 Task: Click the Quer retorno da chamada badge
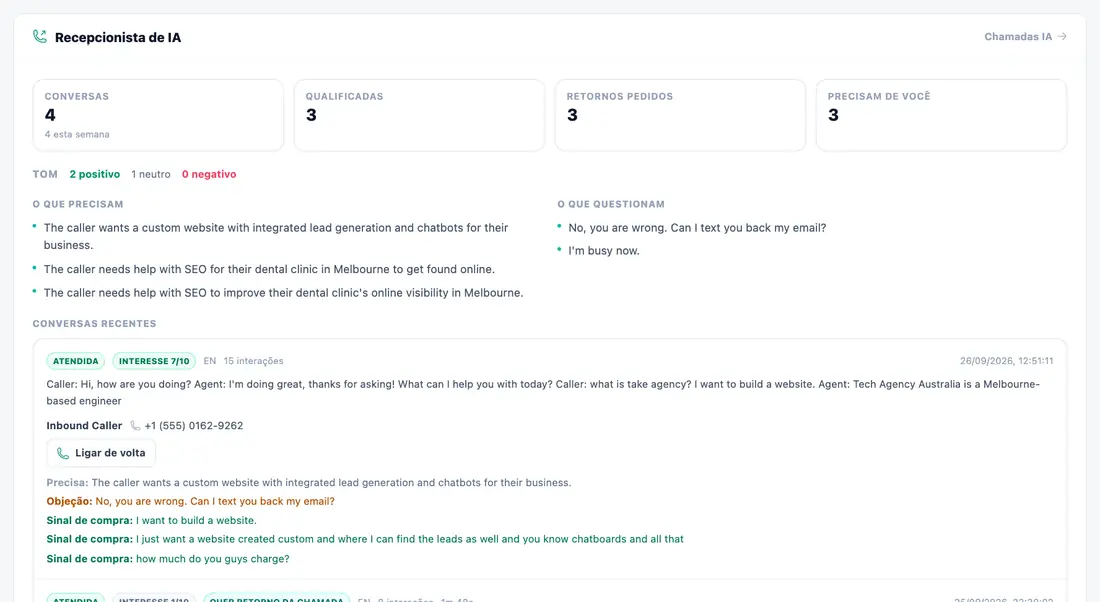[276, 598]
